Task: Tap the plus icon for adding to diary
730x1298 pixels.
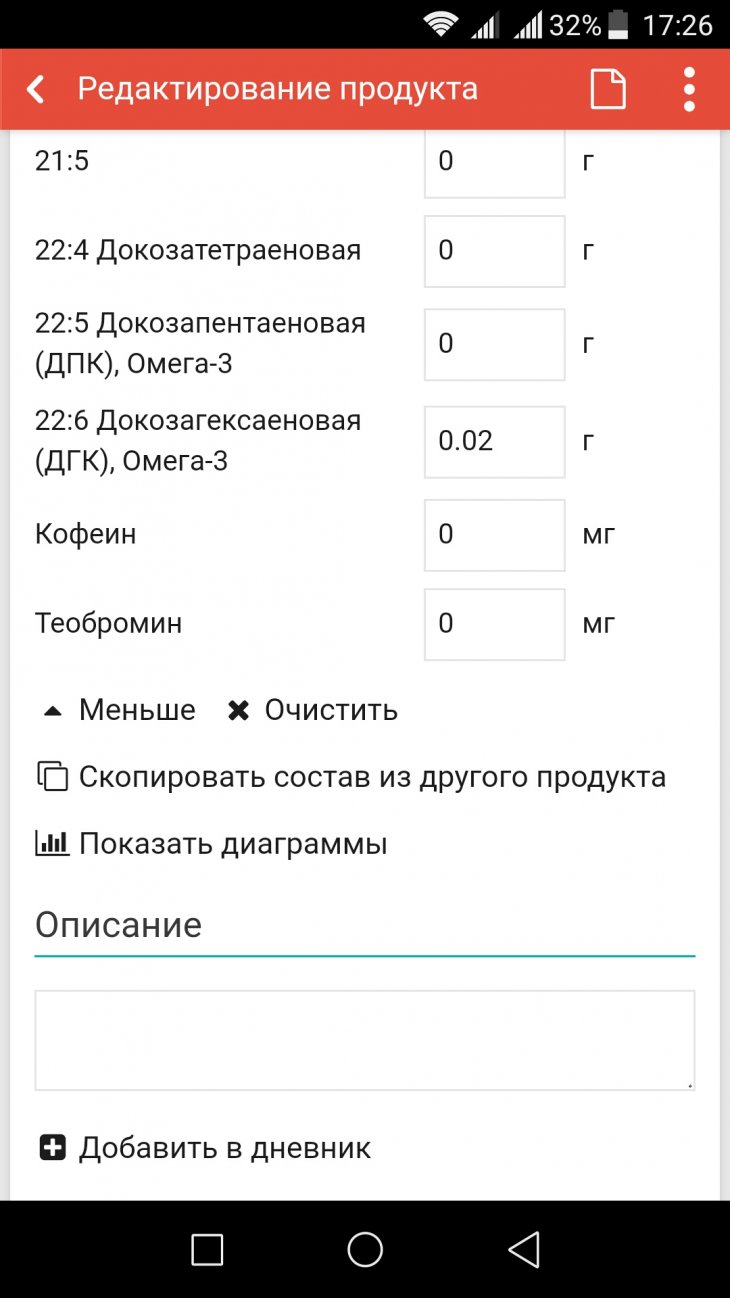Action: click(x=52, y=1147)
